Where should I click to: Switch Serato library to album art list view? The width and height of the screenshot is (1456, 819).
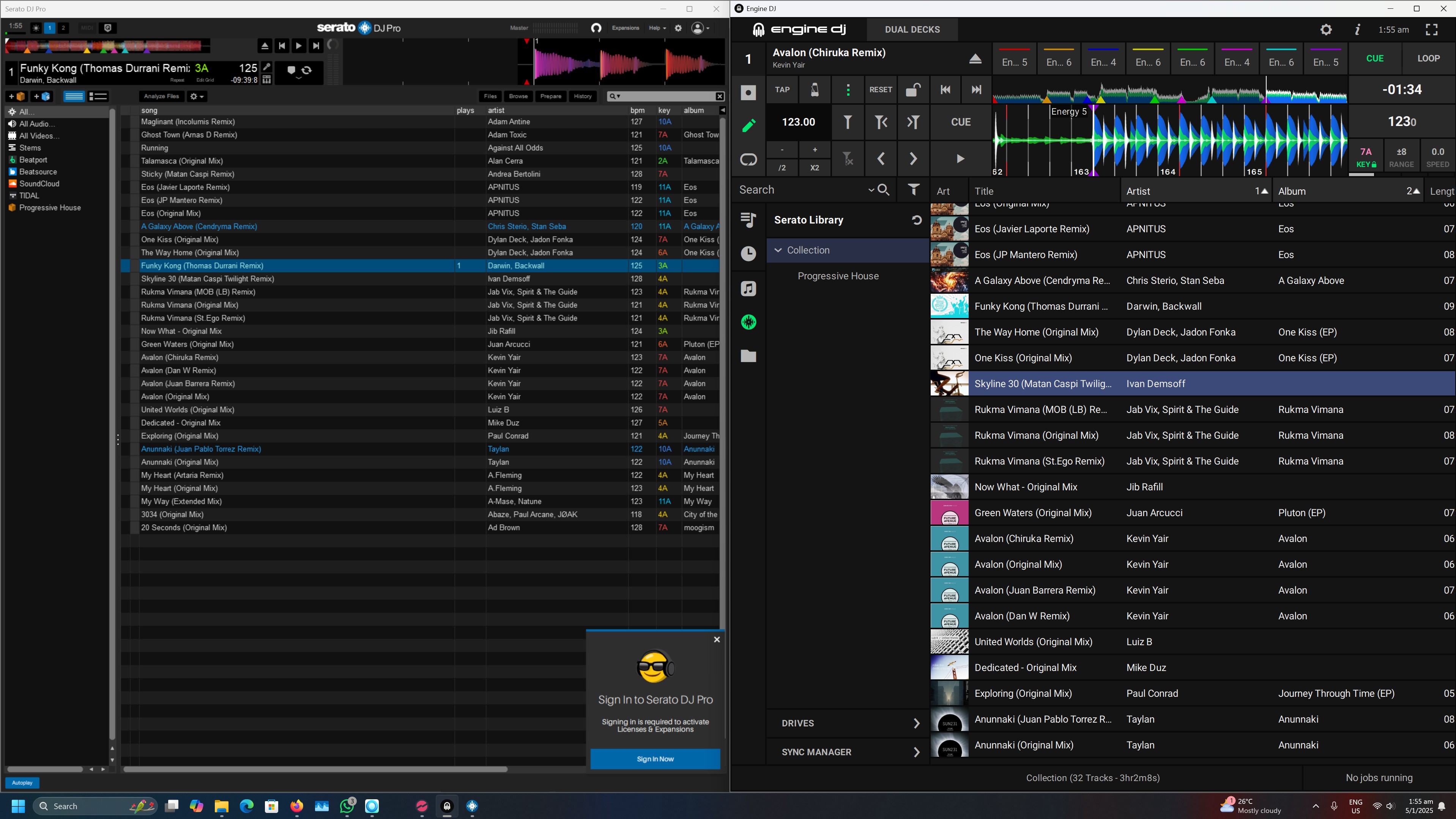[x=98, y=97]
